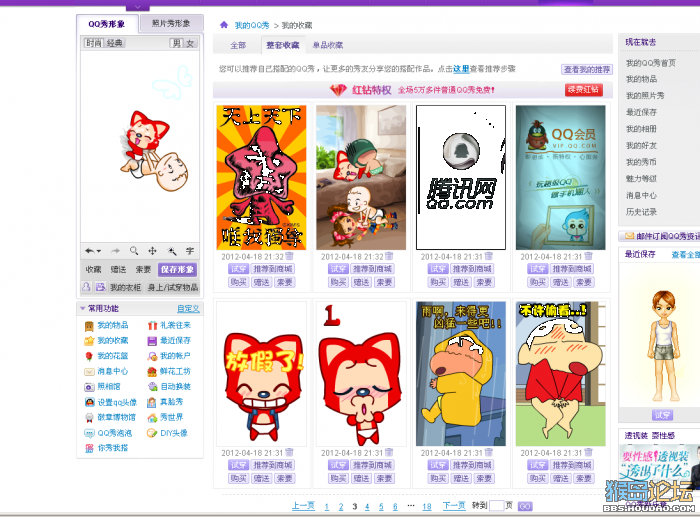Switch the avatar gender to 男
The width and height of the screenshot is (700, 517).
(176, 43)
